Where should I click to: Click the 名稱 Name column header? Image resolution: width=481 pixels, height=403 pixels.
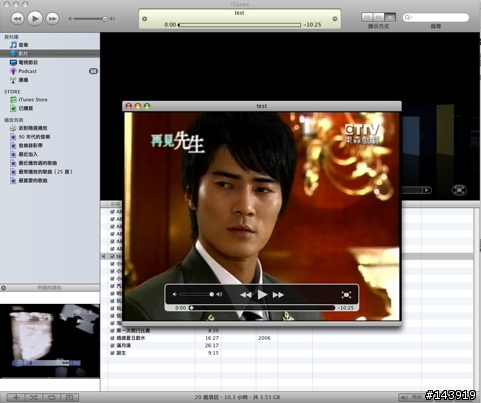pyautogui.click(x=116, y=204)
